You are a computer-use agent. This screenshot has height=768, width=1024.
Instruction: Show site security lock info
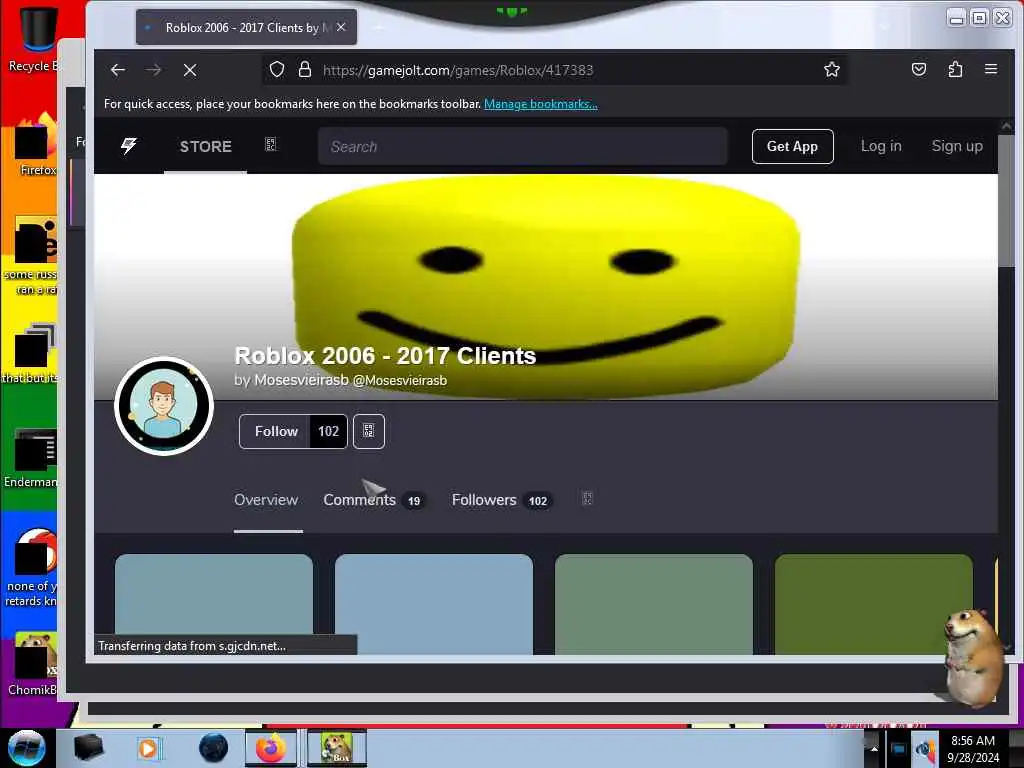tap(304, 70)
